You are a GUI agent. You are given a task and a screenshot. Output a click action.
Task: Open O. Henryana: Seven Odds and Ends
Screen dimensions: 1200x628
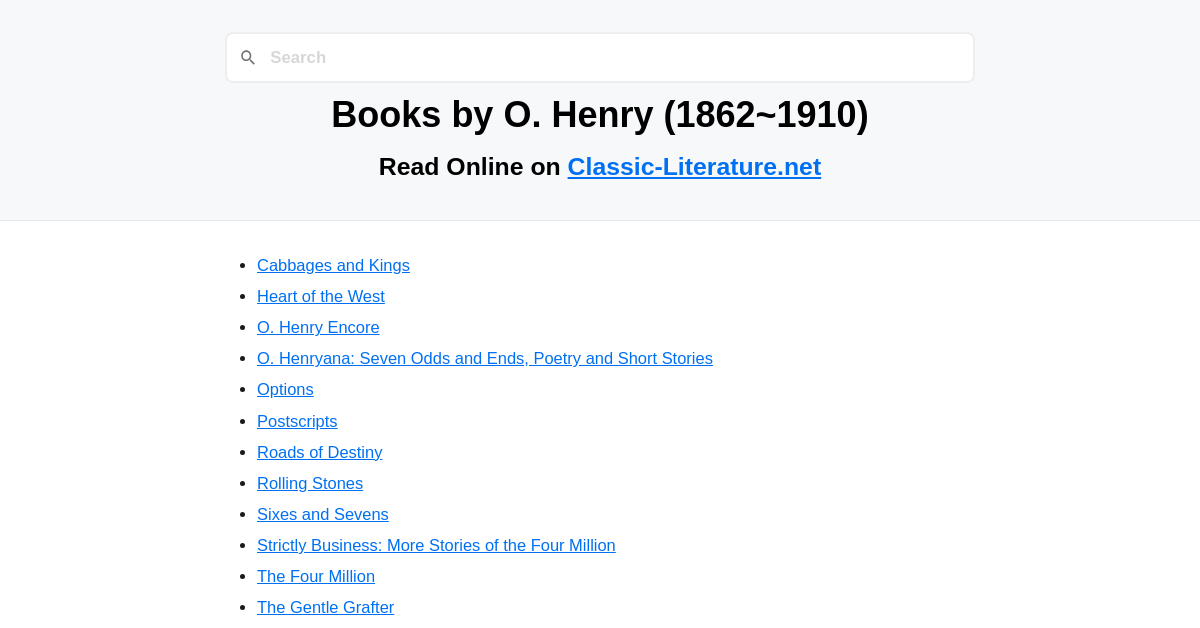point(485,358)
